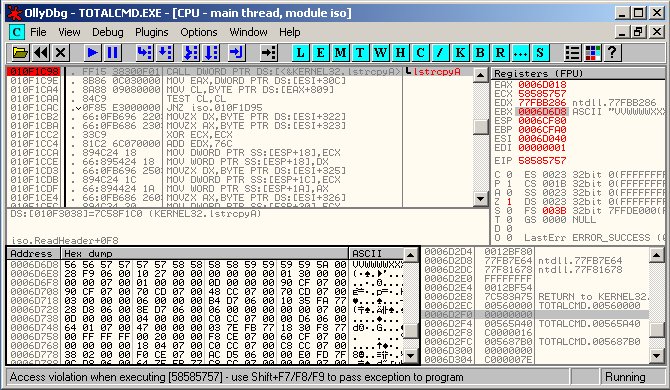The width and height of the screenshot is (670, 390).
Task: Run program with the play icon
Action: (x=92, y=53)
